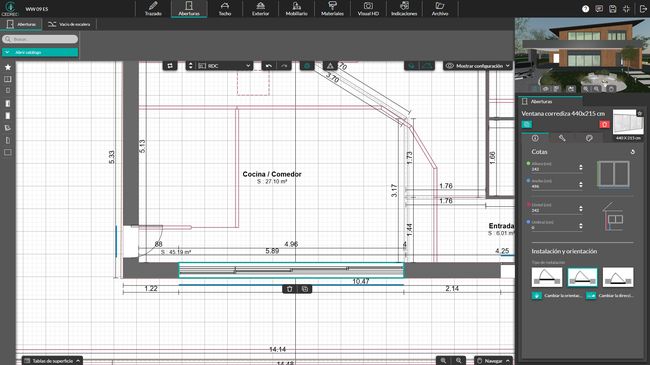Open the Tablas de superficie button
The height and width of the screenshot is (365, 650).
[x=52, y=361]
